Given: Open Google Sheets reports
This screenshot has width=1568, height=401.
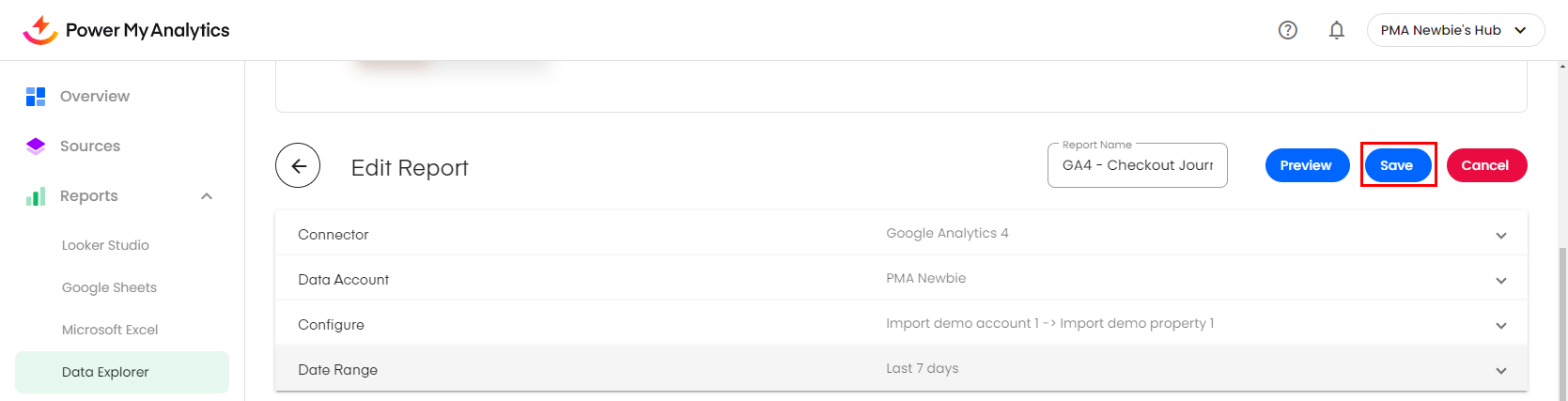Looking at the screenshot, I should point(109,287).
